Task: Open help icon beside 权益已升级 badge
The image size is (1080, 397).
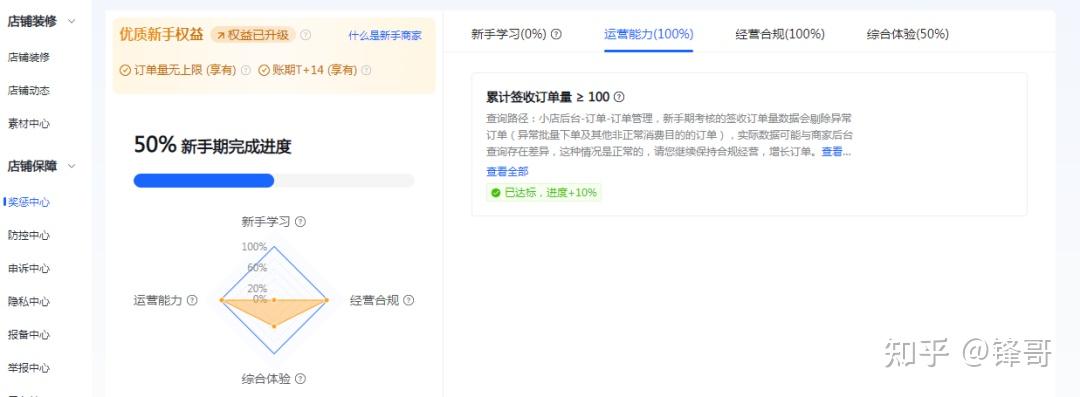Action: coord(306,35)
